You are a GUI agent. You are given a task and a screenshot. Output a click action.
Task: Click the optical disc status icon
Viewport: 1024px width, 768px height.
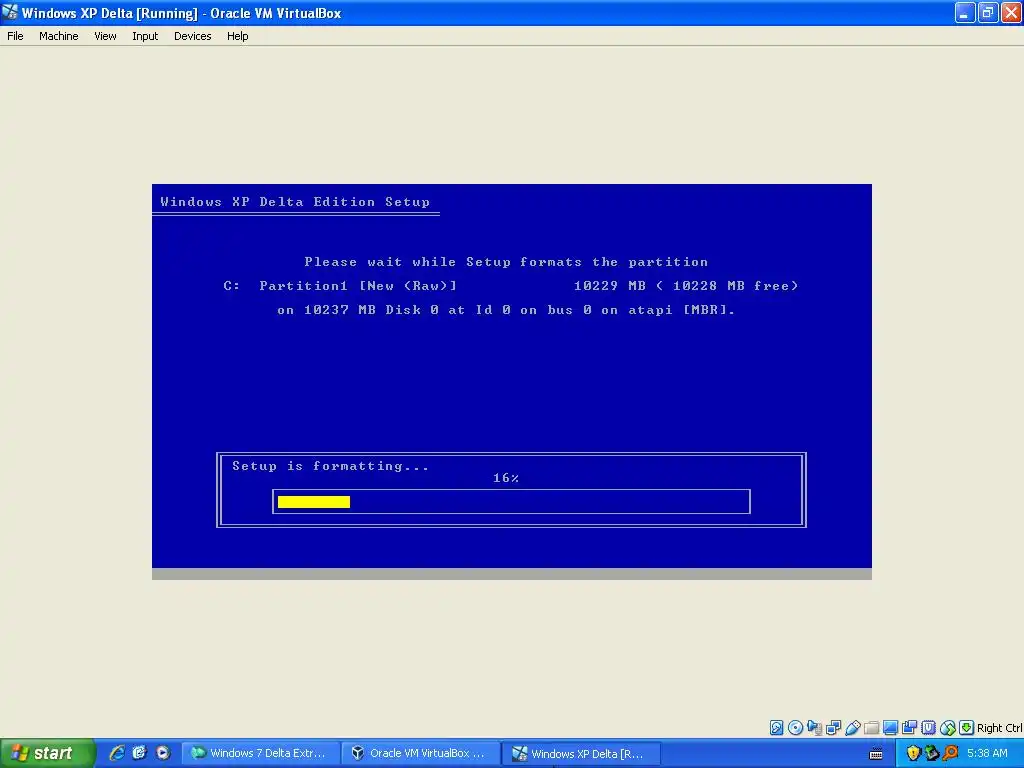tap(795, 728)
